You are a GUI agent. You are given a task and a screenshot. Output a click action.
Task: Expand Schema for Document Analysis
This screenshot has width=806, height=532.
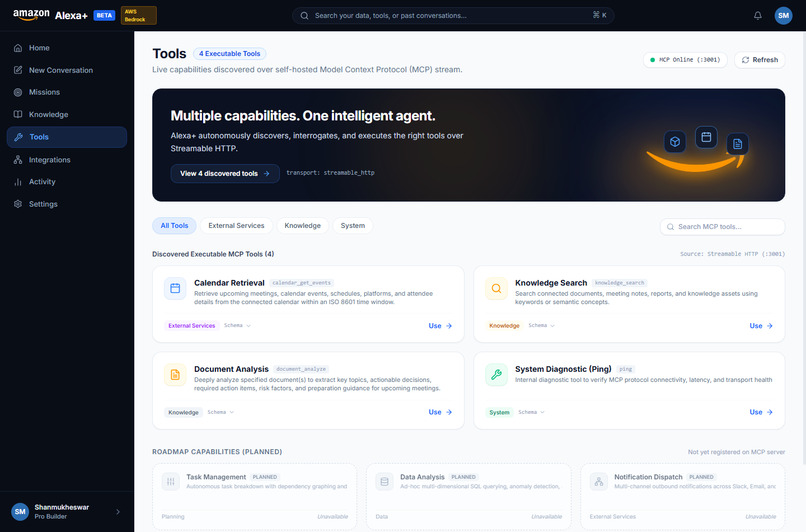tap(221, 412)
